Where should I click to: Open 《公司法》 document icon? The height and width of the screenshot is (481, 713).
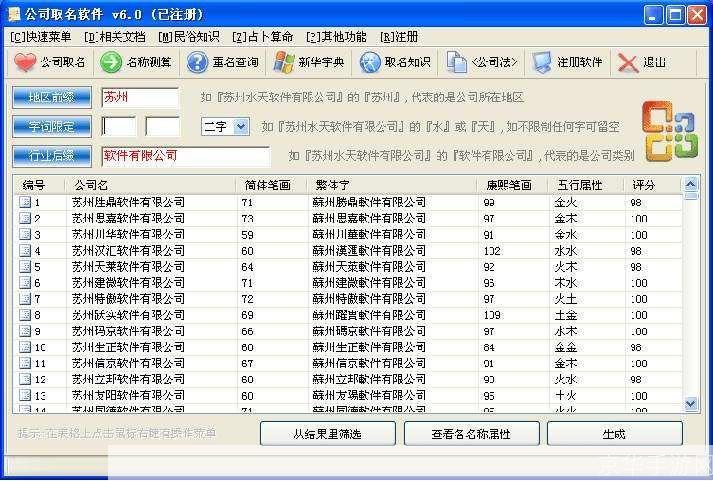click(x=456, y=62)
